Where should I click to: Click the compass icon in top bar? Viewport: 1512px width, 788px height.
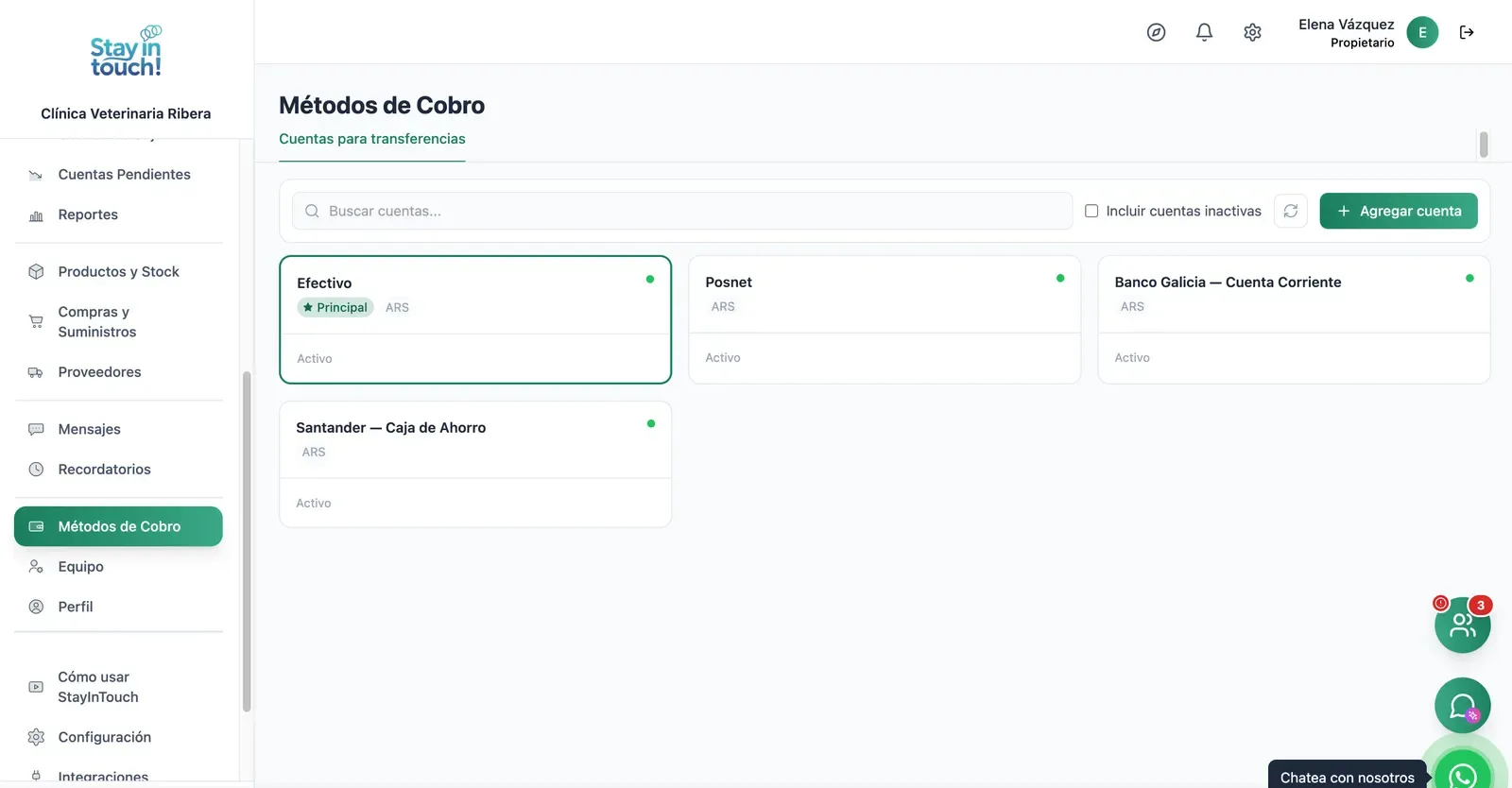click(x=1156, y=32)
